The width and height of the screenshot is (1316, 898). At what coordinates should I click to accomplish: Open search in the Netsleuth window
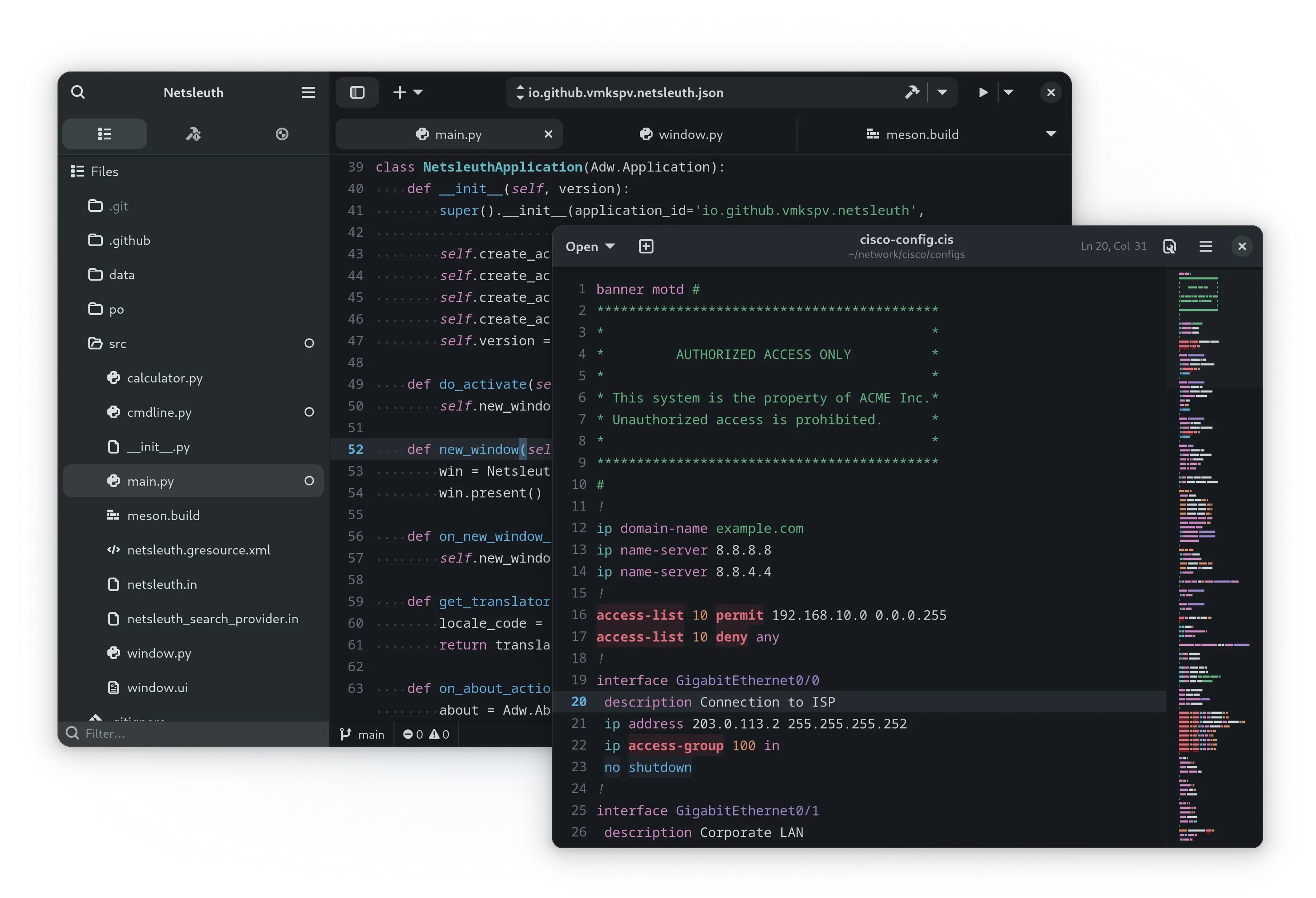coord(78,92)
